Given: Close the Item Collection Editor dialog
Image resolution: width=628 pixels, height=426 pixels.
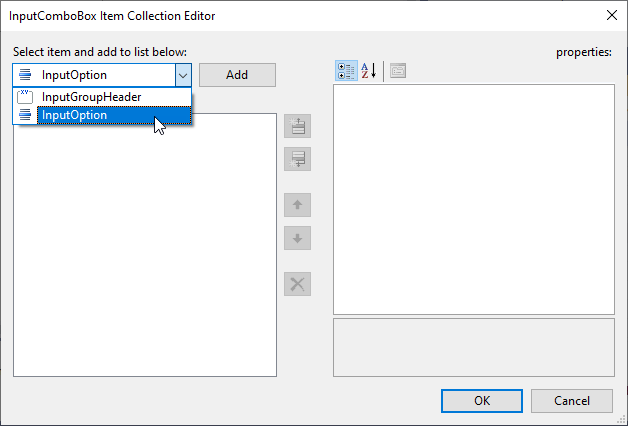Looking at the screenshot, I should coord(610,15).
